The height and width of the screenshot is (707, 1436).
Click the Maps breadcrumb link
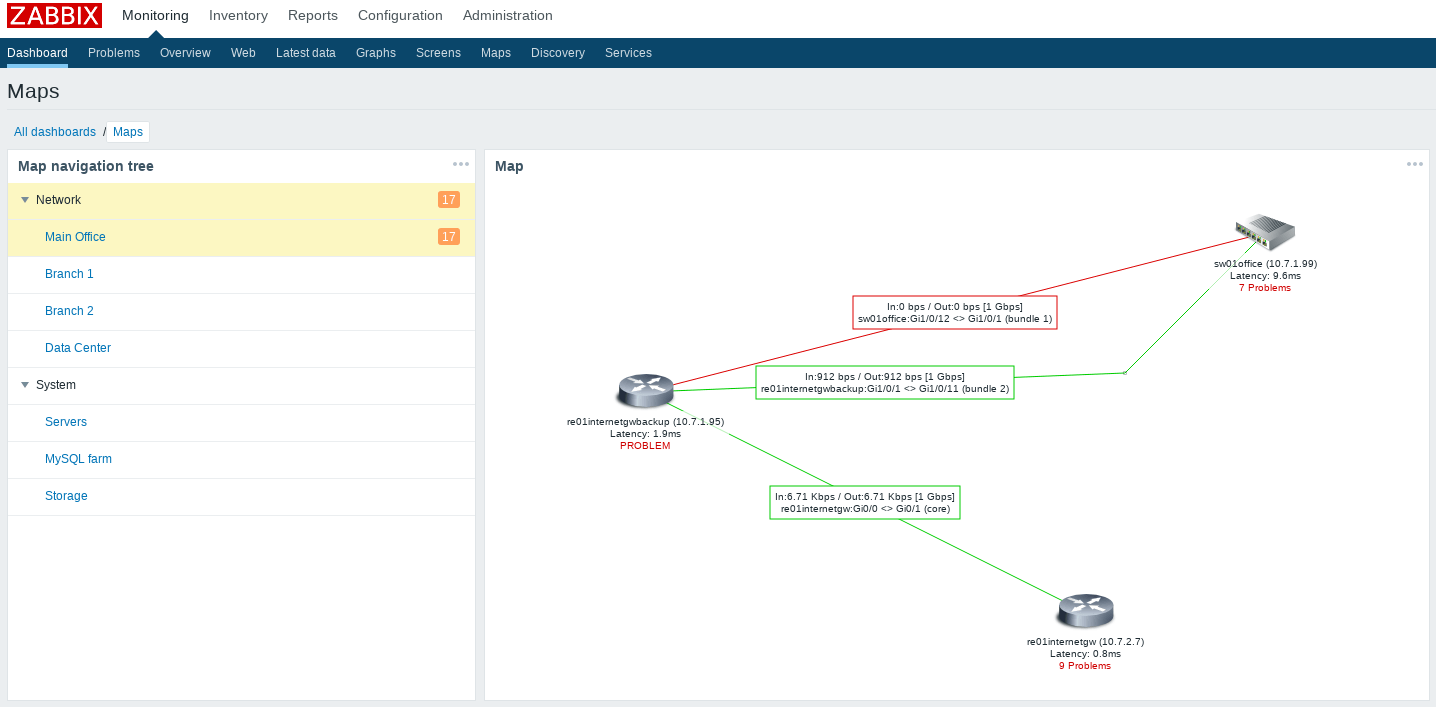coord(128,132)
